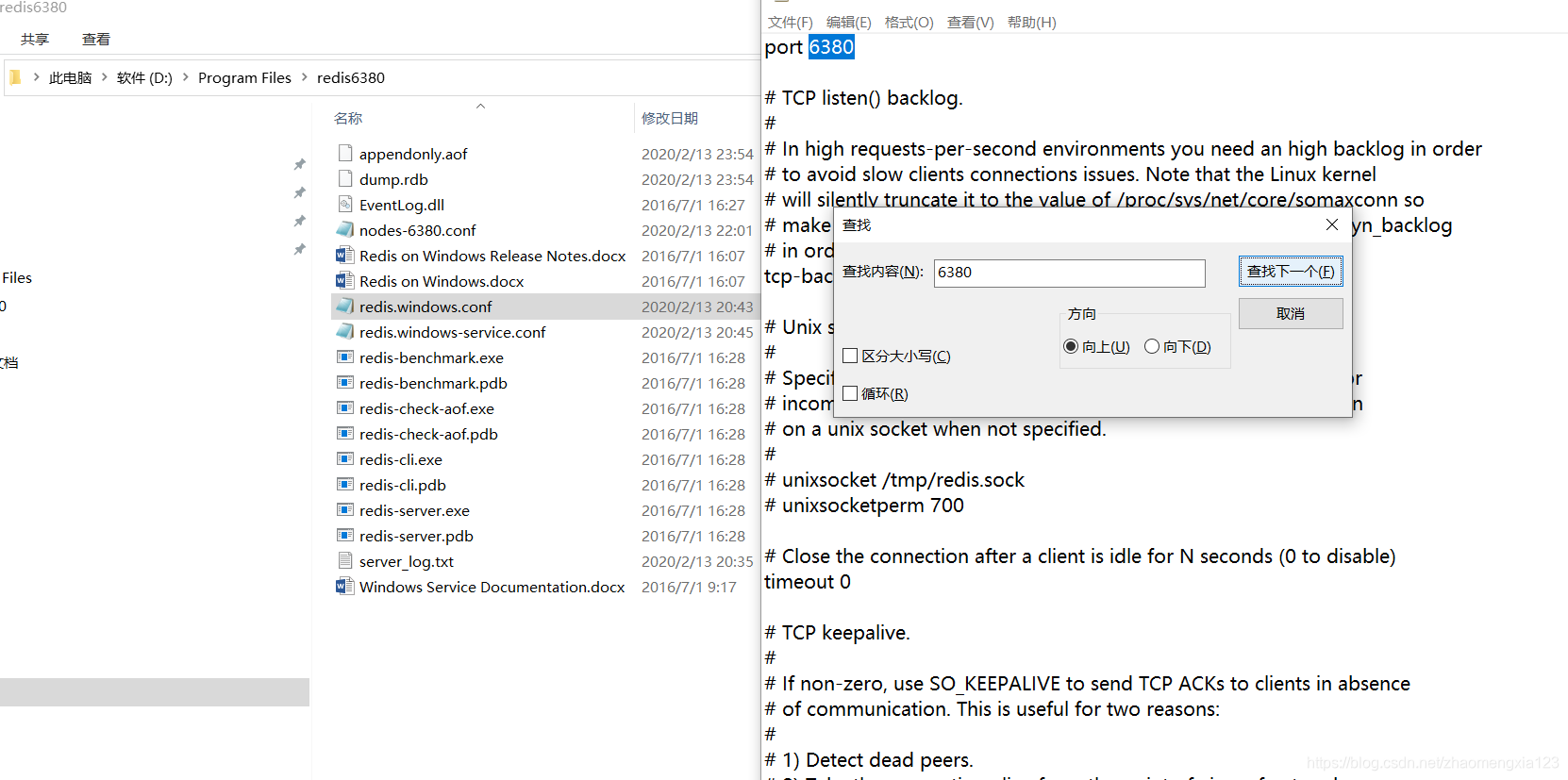Go to 软件 (D:) in the address bar
1568x780 pixels.
(x=144, y=77)
